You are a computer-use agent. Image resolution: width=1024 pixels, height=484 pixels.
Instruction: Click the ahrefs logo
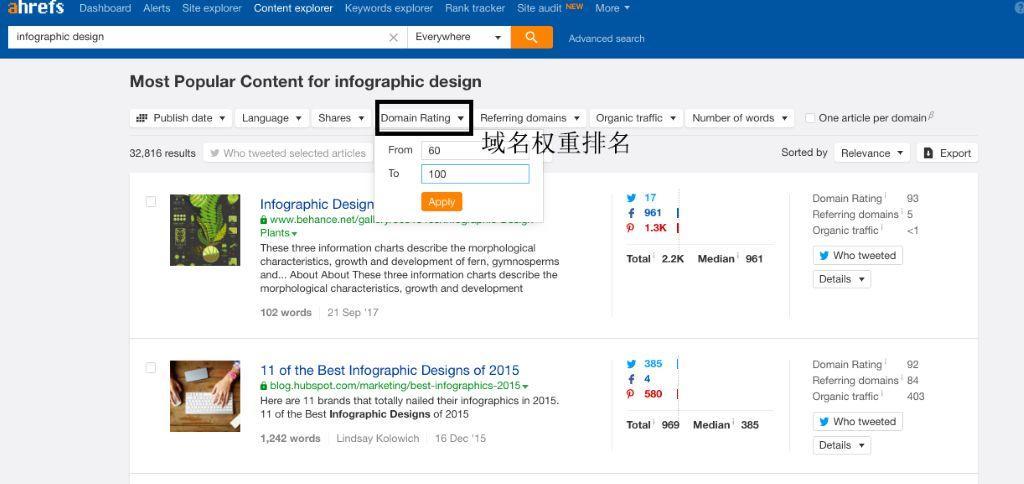36,8
